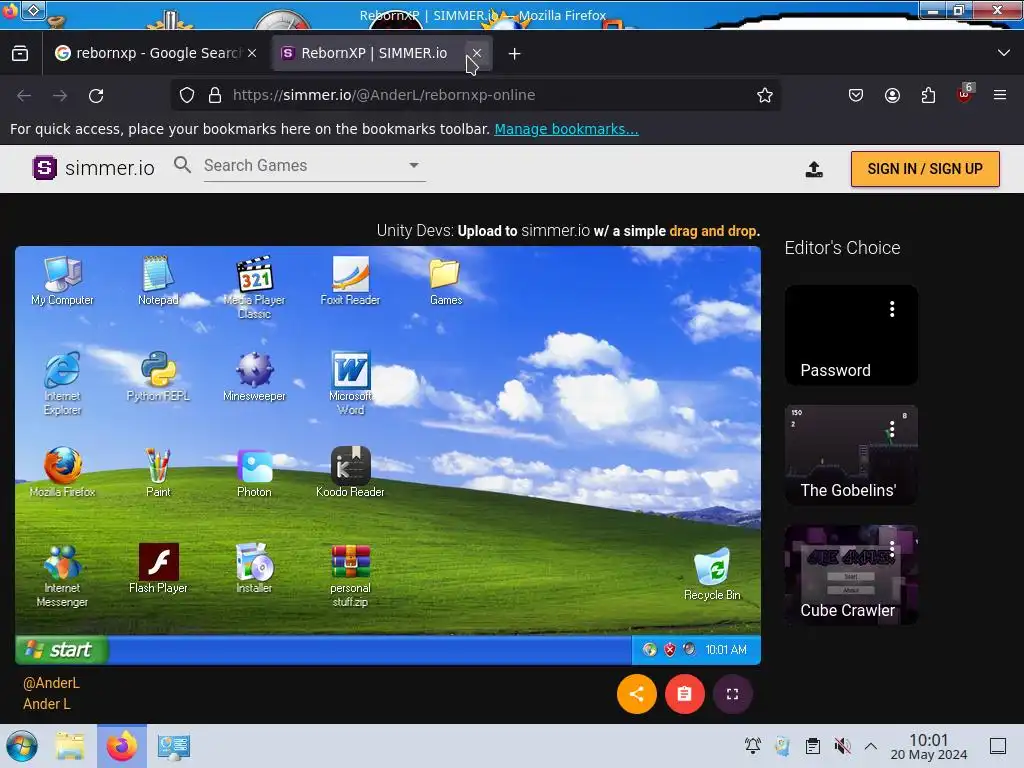Screen dimensions: 1024x768
Task: Click SIGN IN / SIGN UP button
Action: 925,169
